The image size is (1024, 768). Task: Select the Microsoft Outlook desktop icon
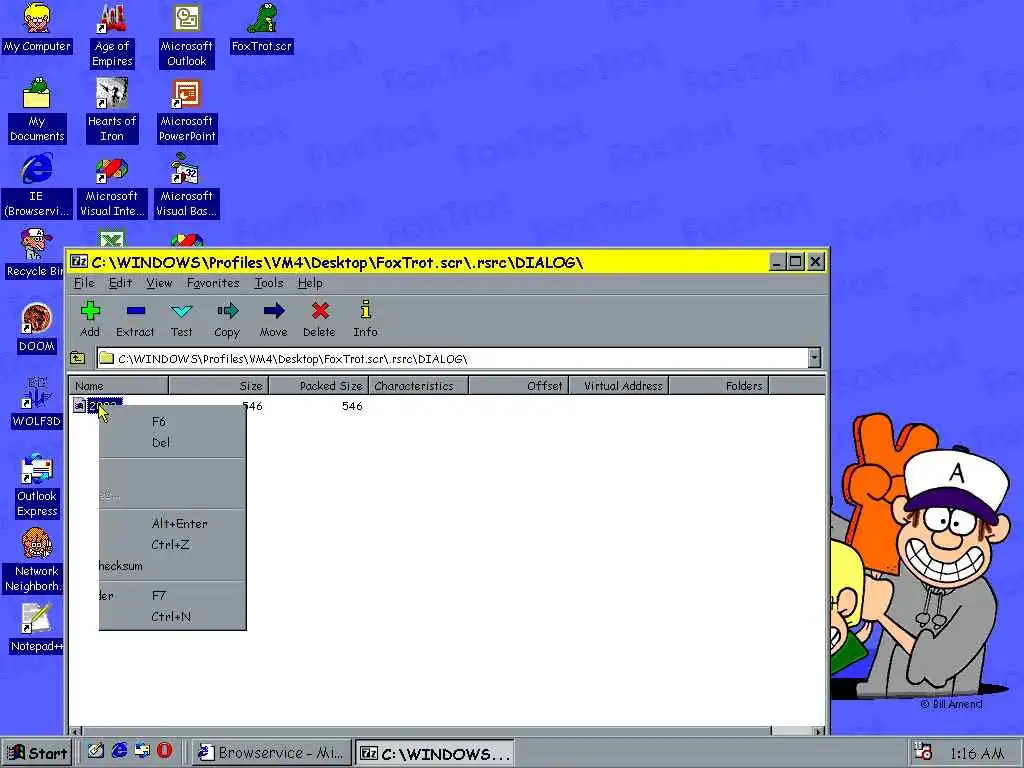[187, 36]
